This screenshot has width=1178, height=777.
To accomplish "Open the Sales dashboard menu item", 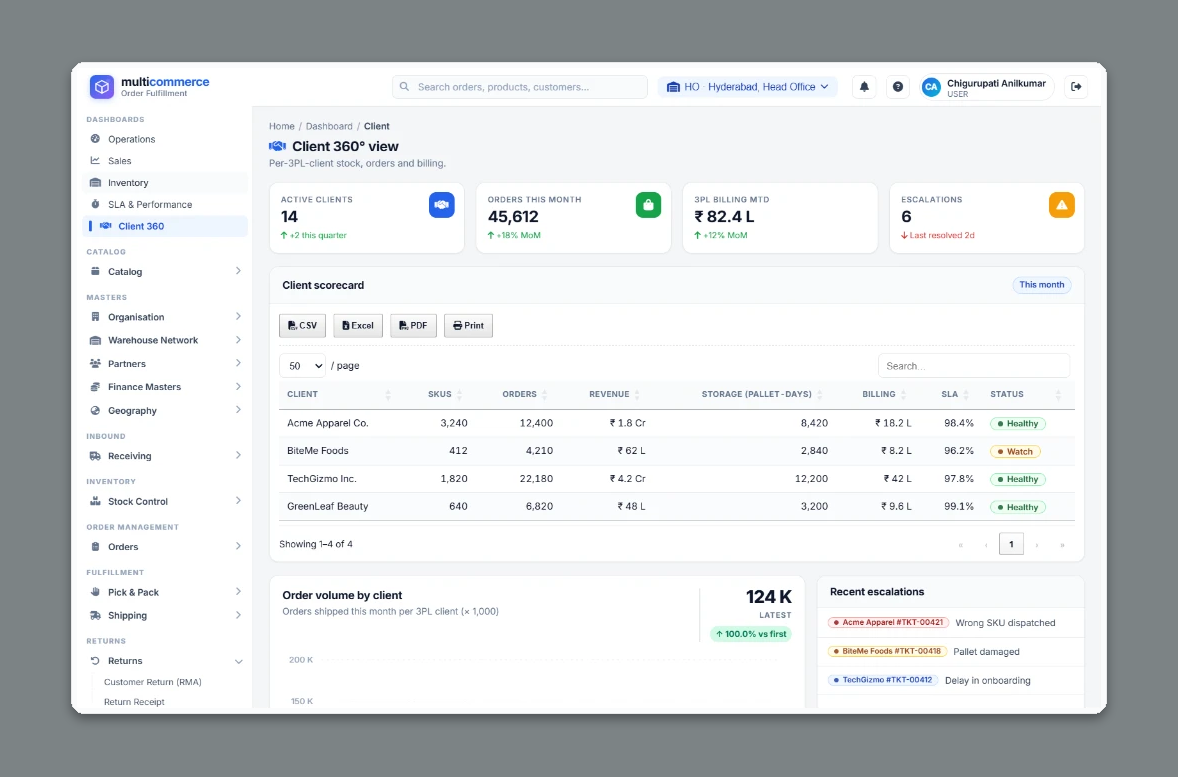I will coord(165,161).
